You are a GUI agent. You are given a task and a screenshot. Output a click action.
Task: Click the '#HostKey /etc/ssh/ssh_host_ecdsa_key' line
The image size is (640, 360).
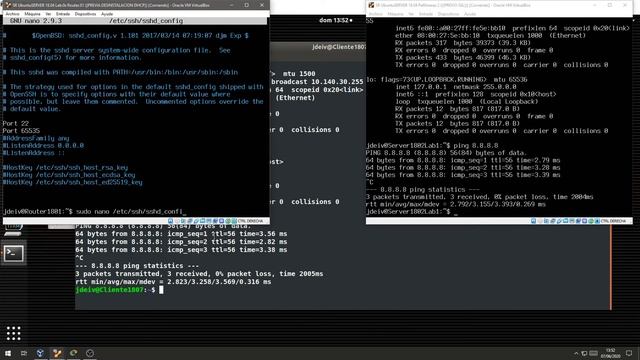point(69,175)
